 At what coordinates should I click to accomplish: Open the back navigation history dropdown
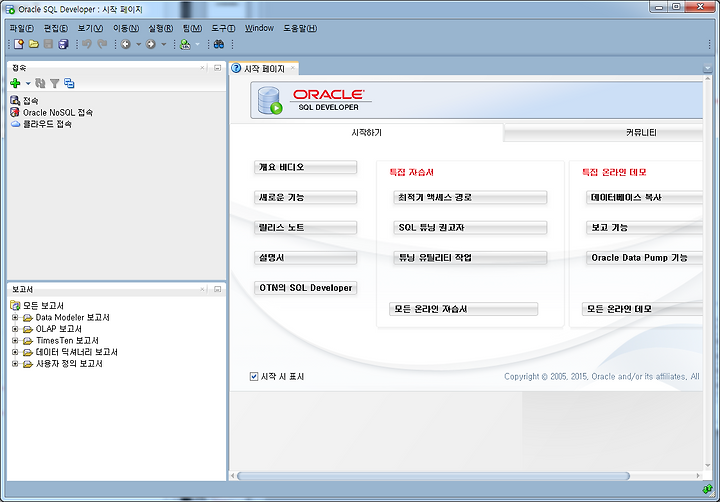tap(138, 45)
